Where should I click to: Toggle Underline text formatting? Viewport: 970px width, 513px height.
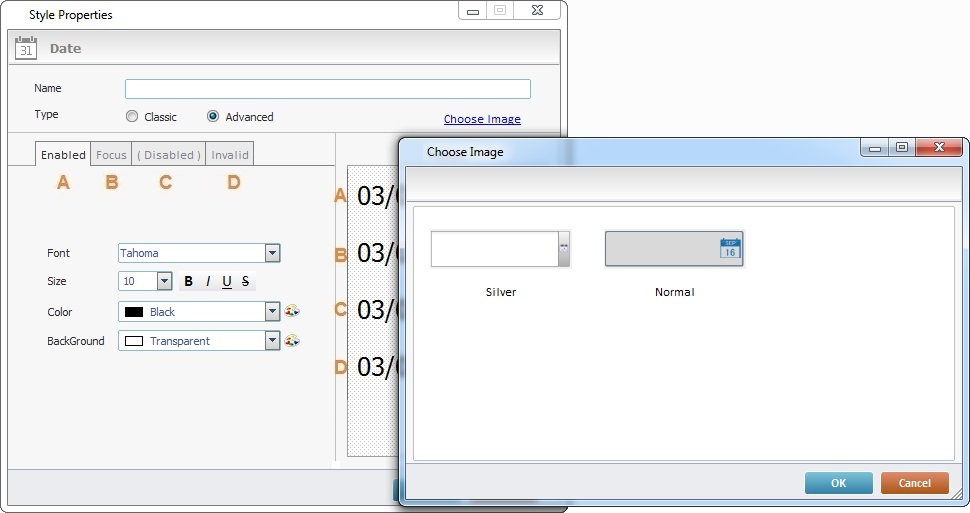click(x=227, y=282)
